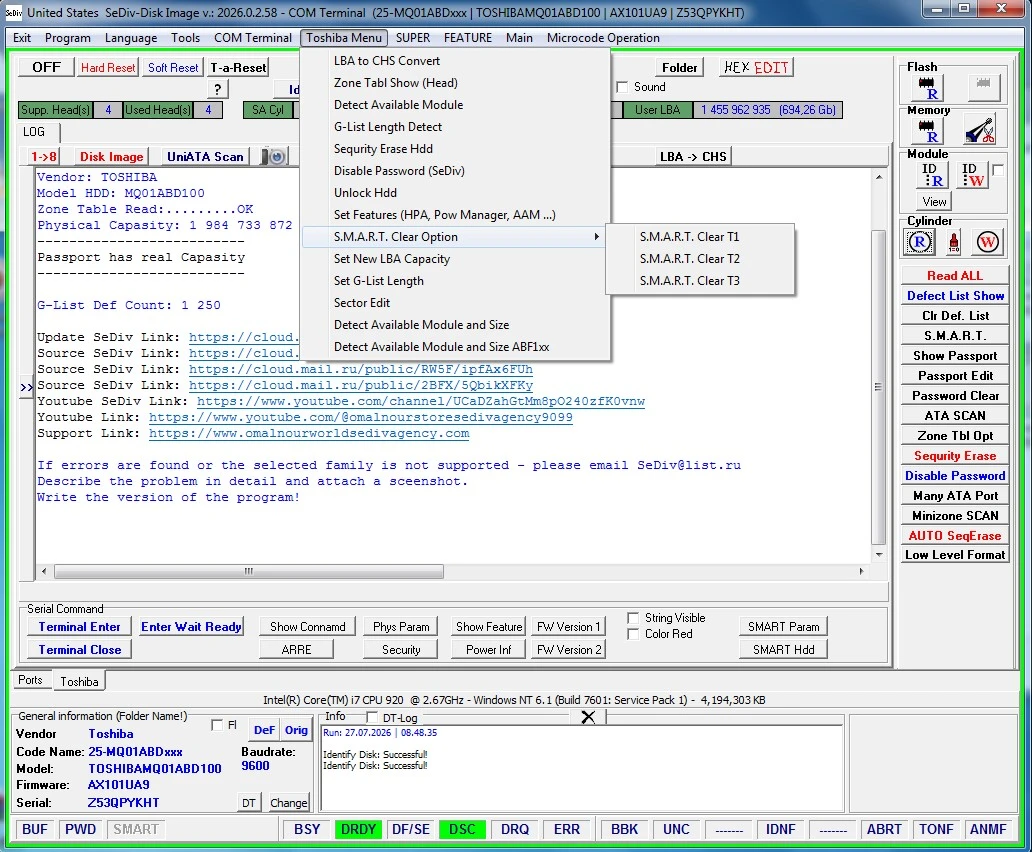Click the Disk Image button
This screenshot has width=1032, height=852.
click(111, 157)
